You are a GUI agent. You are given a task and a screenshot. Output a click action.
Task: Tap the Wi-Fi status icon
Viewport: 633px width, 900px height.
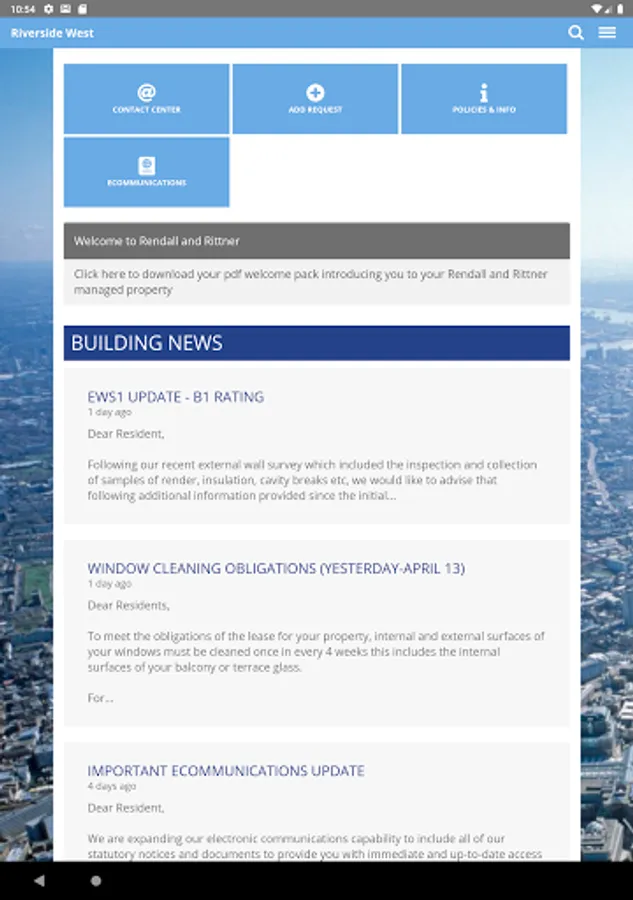597,9
